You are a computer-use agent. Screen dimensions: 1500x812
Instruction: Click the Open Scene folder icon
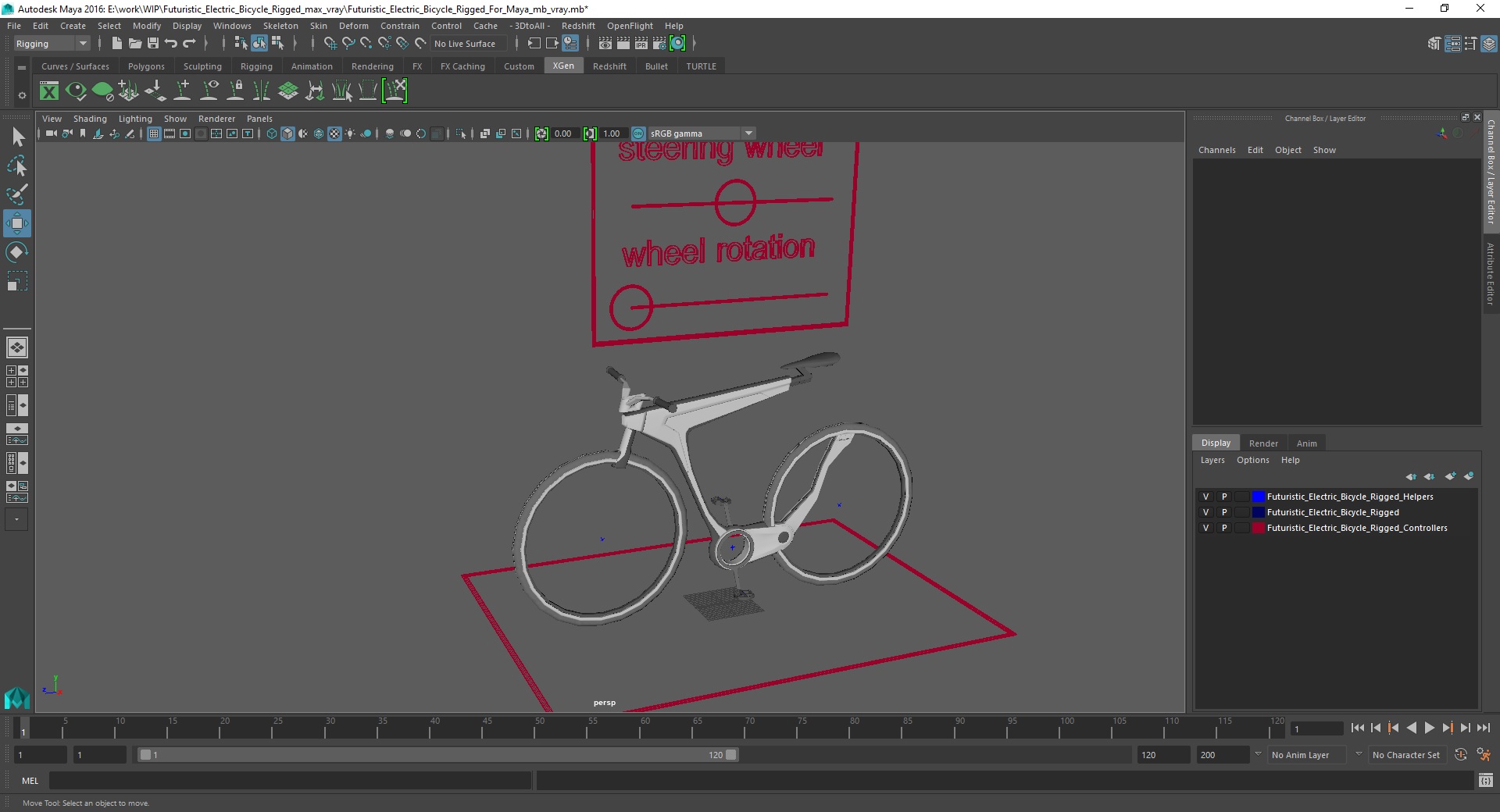tap(134, 44)
